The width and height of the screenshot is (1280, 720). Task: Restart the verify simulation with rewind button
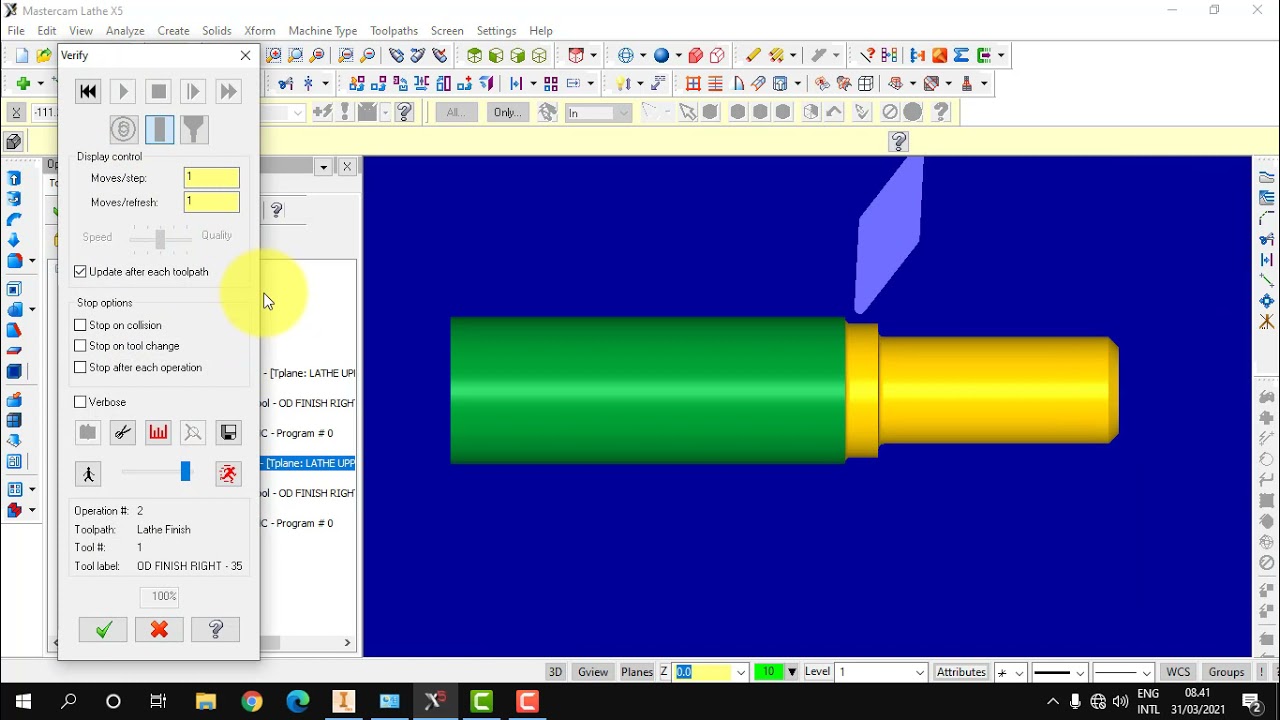point(88,91)
